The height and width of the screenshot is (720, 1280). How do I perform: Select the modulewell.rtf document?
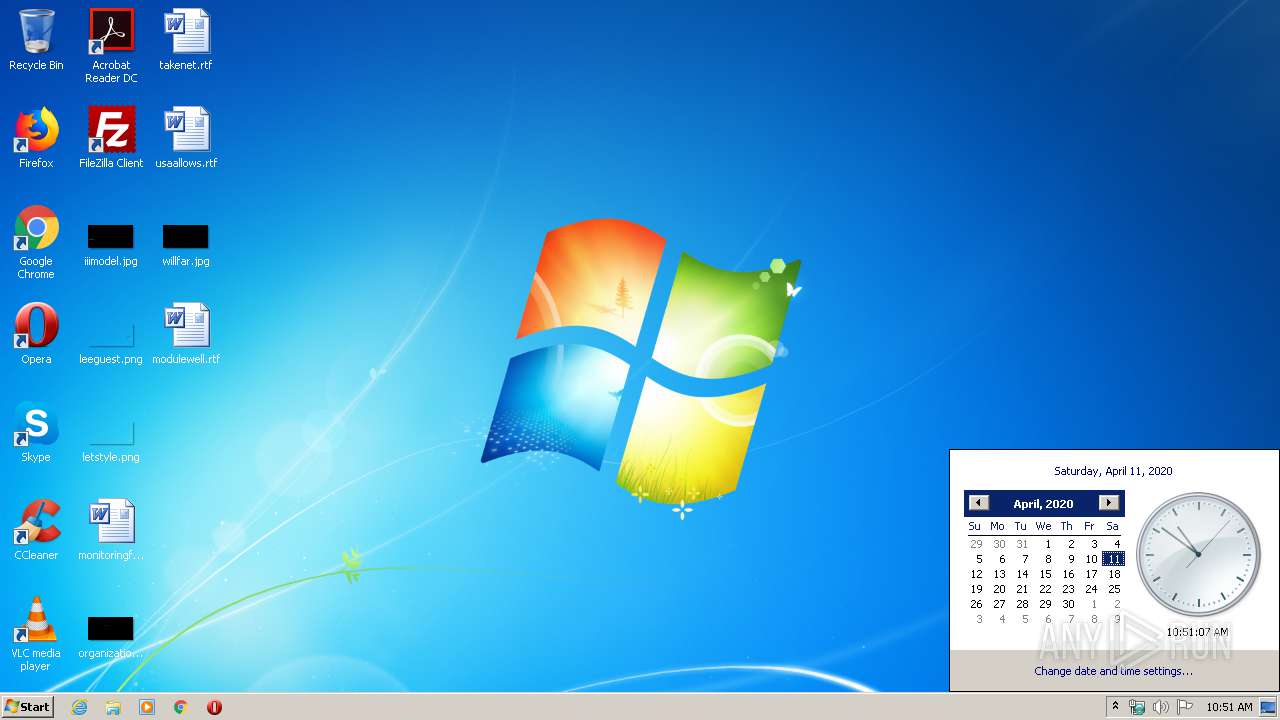[x=186, y=334]
